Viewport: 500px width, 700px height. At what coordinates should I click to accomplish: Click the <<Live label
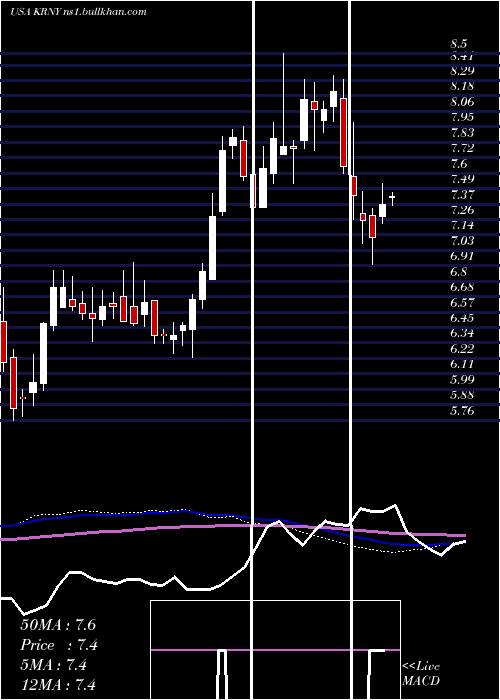(x=421, y=667)
